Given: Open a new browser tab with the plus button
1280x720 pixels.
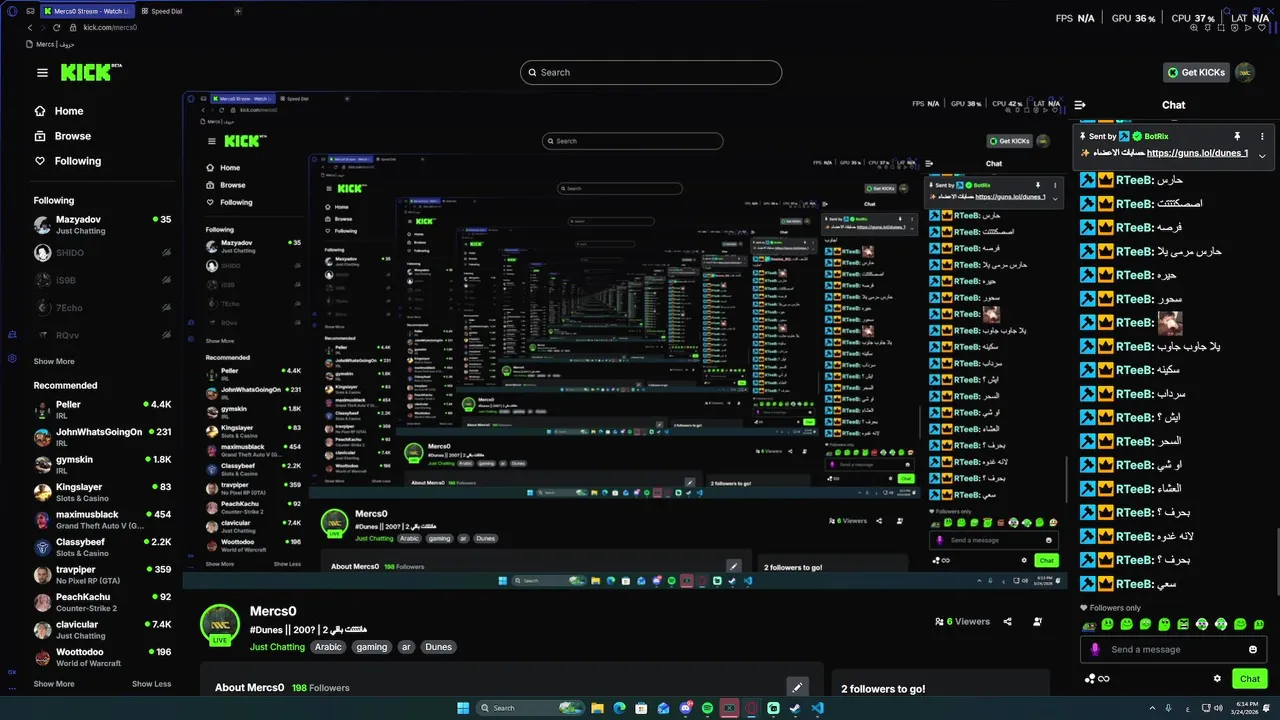Looking at the screenshot, I should [238, 11].
